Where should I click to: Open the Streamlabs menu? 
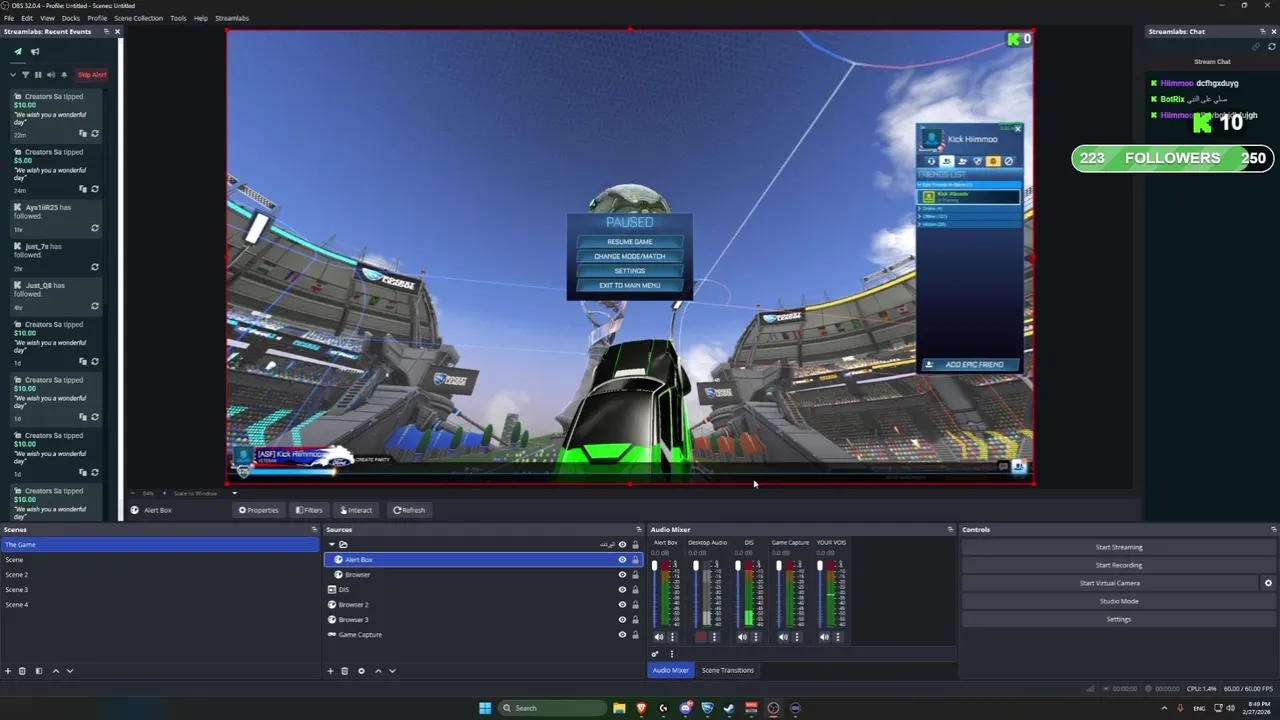(232, 18)
